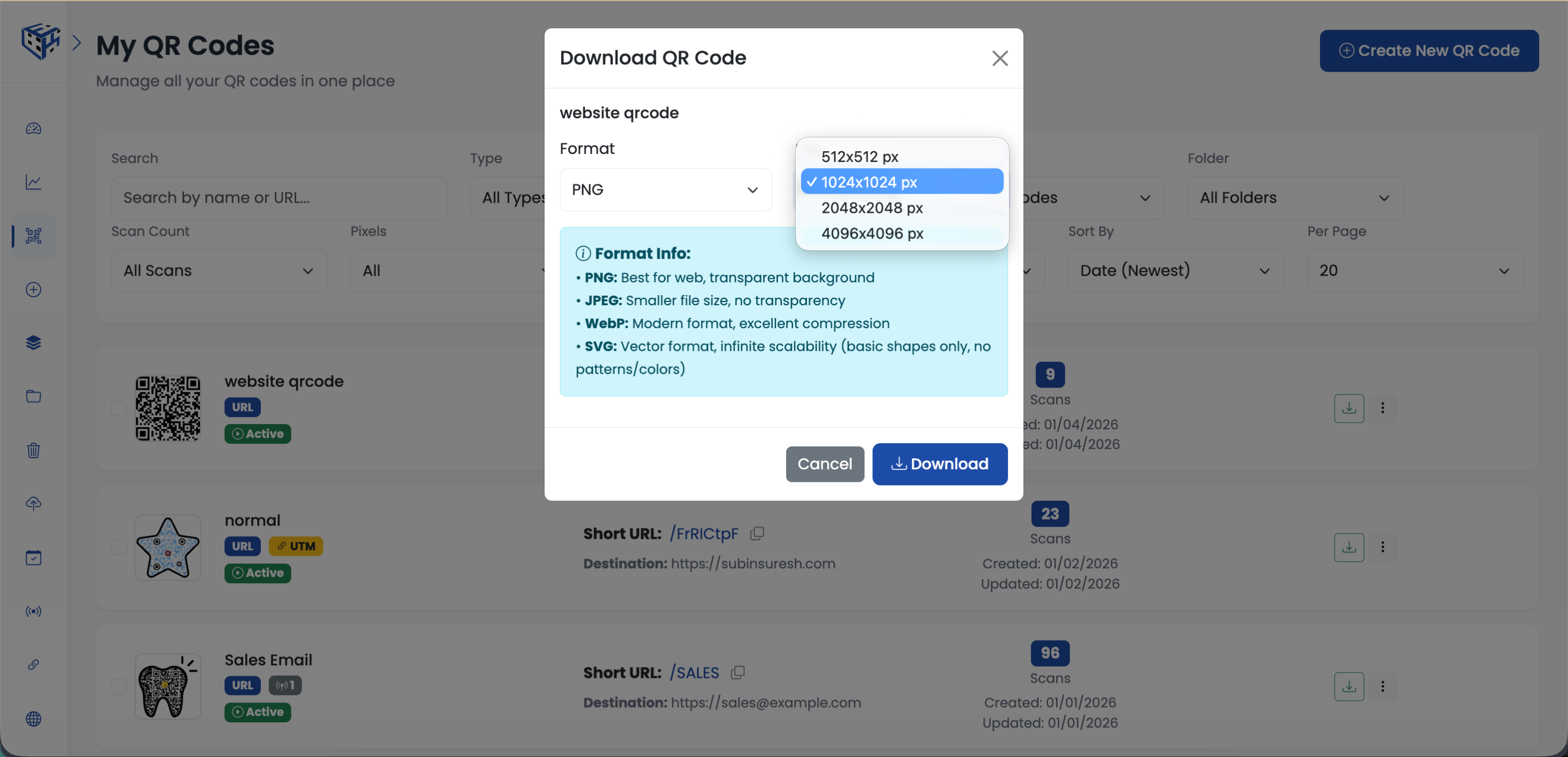Check the Sales Email row checkbox
The width and height of the screenshot is (1568, 757).
pos(119,686)
